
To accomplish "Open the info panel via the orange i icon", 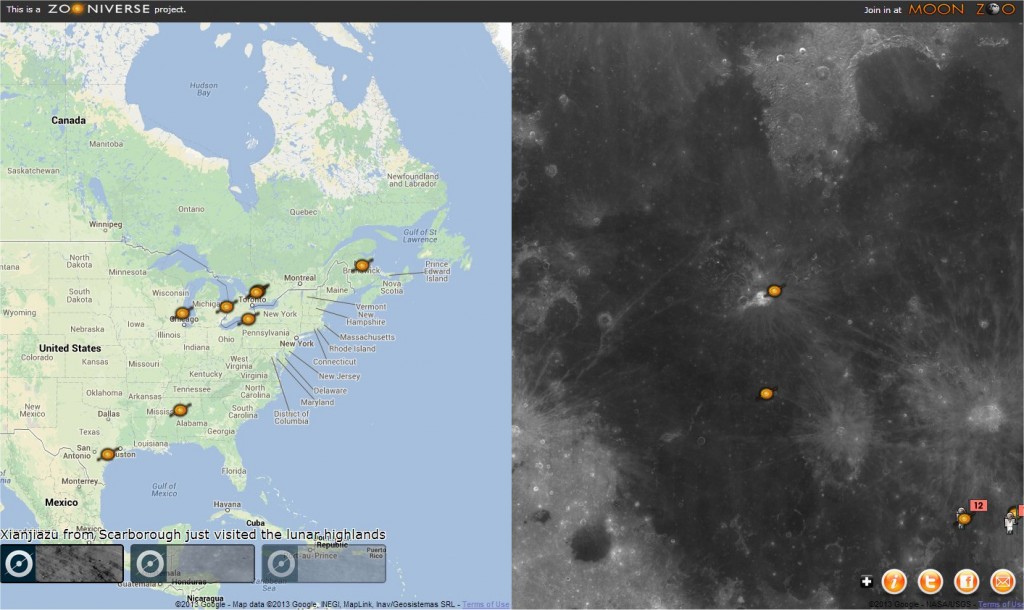I will point(895,580).
